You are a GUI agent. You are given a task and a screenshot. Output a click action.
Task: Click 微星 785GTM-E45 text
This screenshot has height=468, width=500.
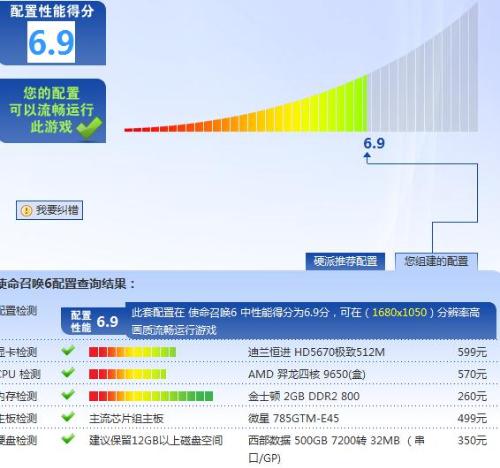[x=293, y=418]
